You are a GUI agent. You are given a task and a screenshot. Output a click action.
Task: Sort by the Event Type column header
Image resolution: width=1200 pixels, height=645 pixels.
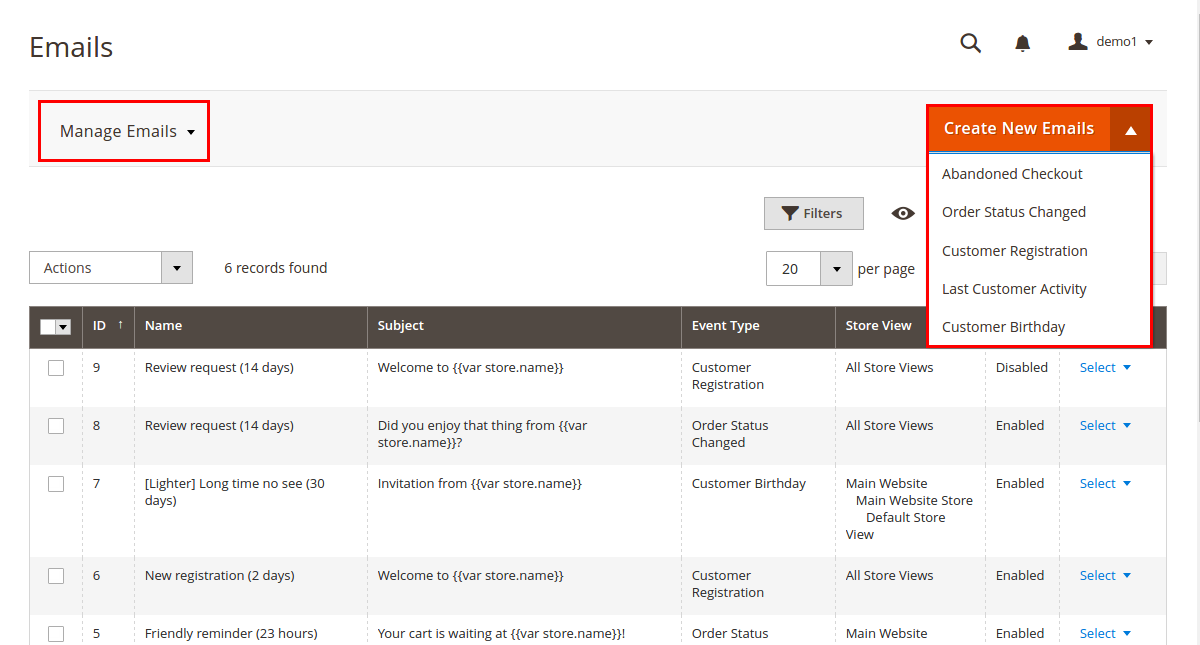pos(758,326)
